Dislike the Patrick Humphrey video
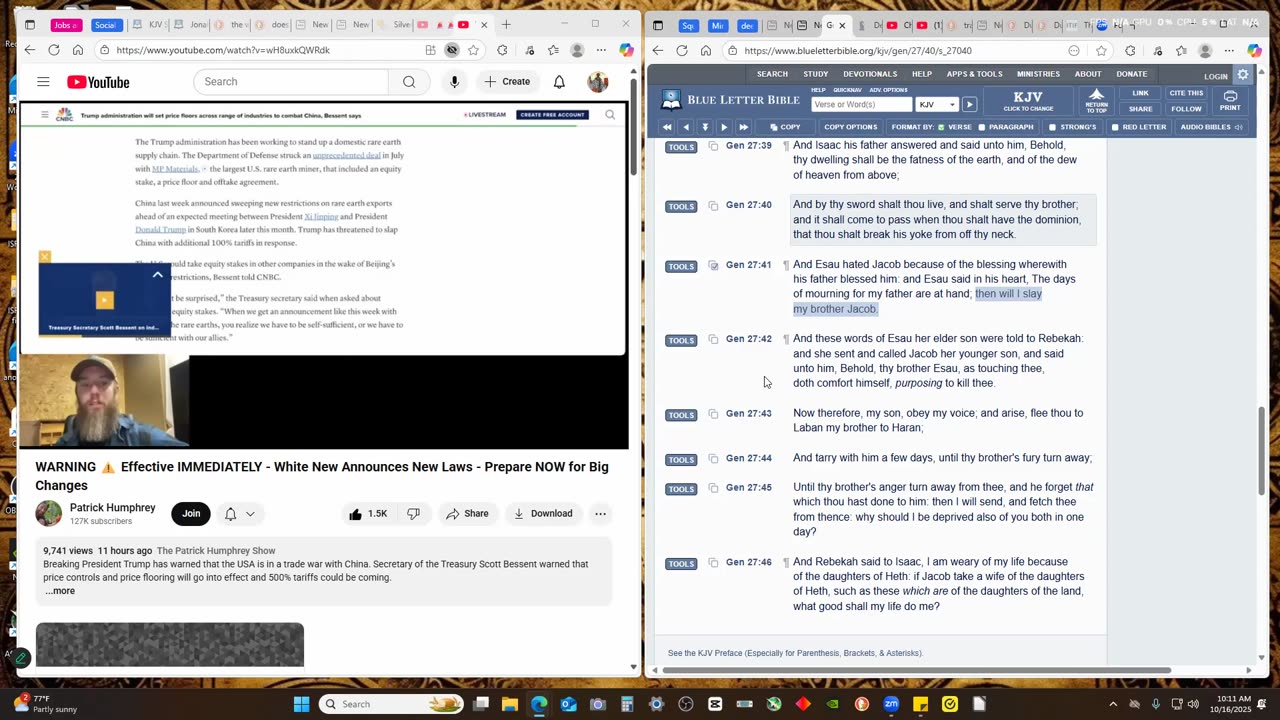The image size is (1280, 720). pyautogui.click(x=413, y=514)
